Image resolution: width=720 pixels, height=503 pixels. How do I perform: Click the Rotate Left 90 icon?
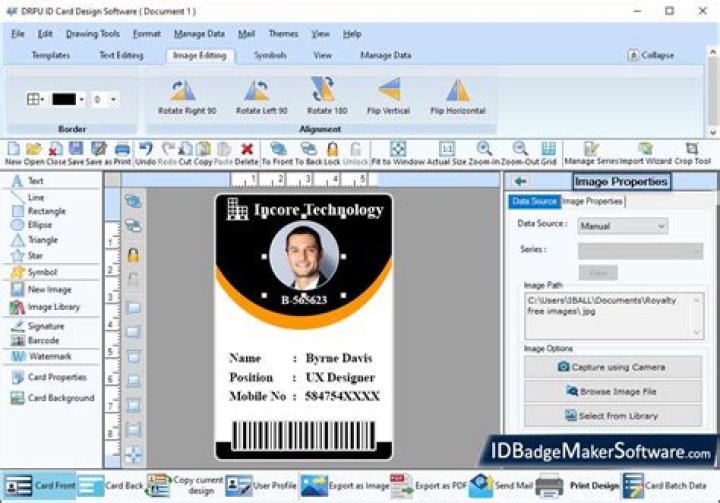pos(257,90)
